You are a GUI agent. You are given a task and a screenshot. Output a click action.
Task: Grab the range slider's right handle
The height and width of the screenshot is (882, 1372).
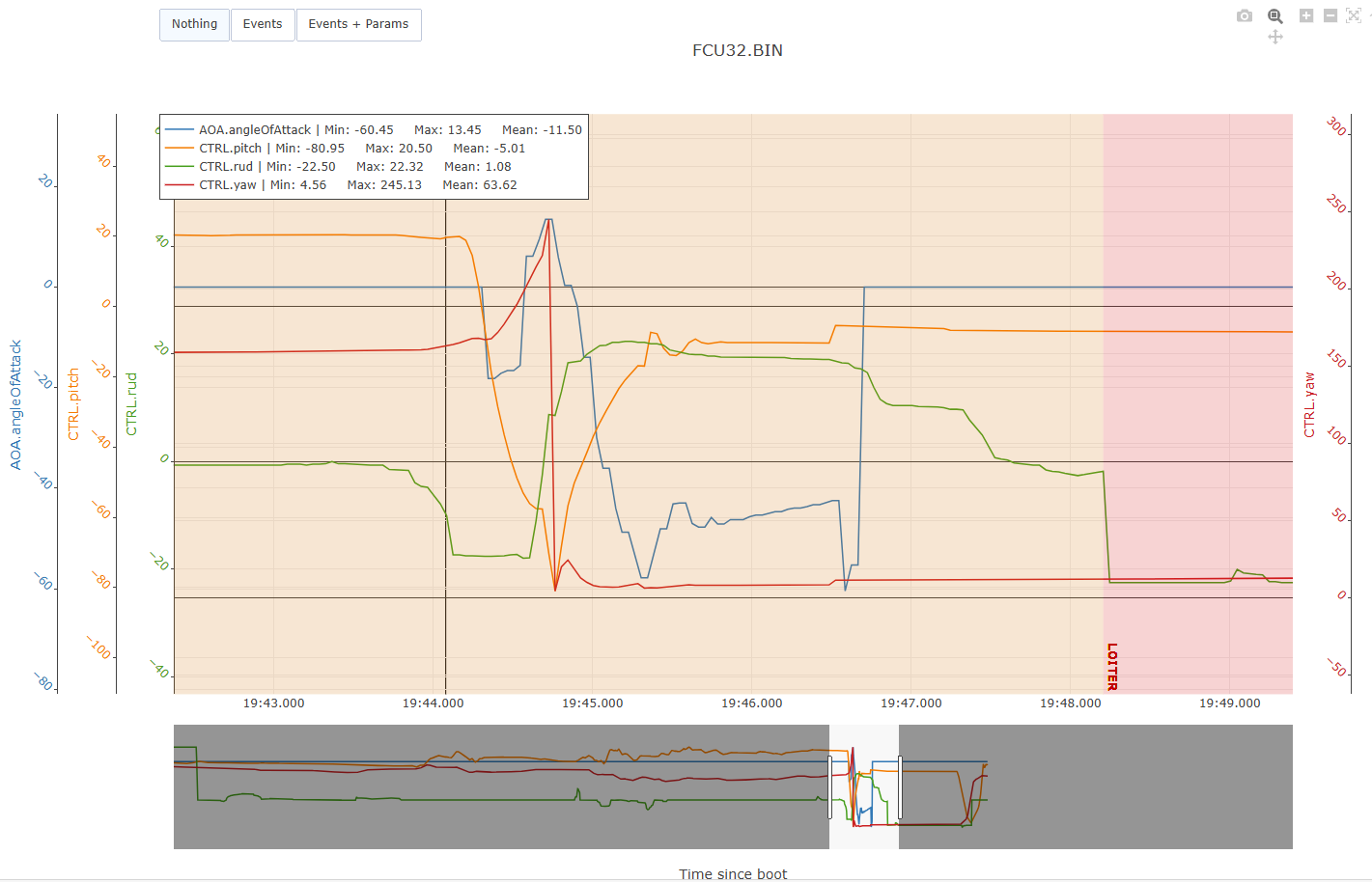pos(899,787)
